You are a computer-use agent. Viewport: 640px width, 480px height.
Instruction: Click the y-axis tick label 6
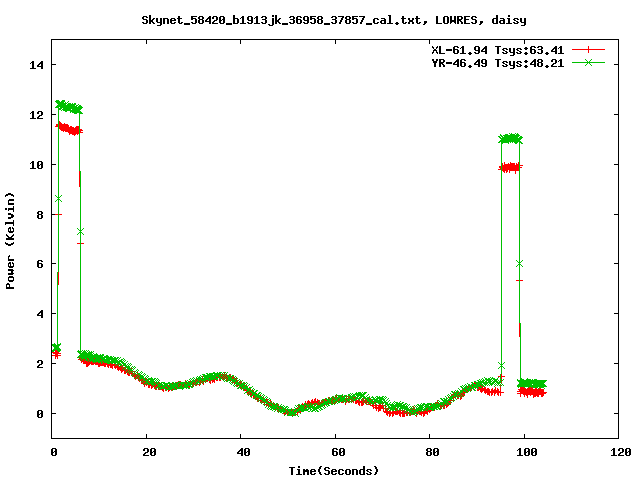pos(40,264)
